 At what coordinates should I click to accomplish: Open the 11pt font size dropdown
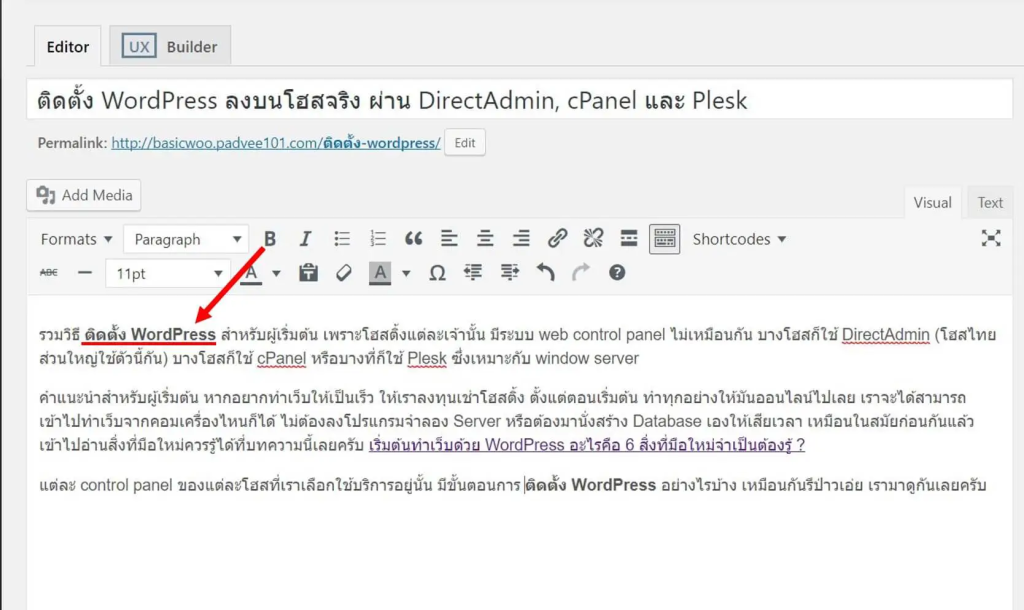point(168,273)
